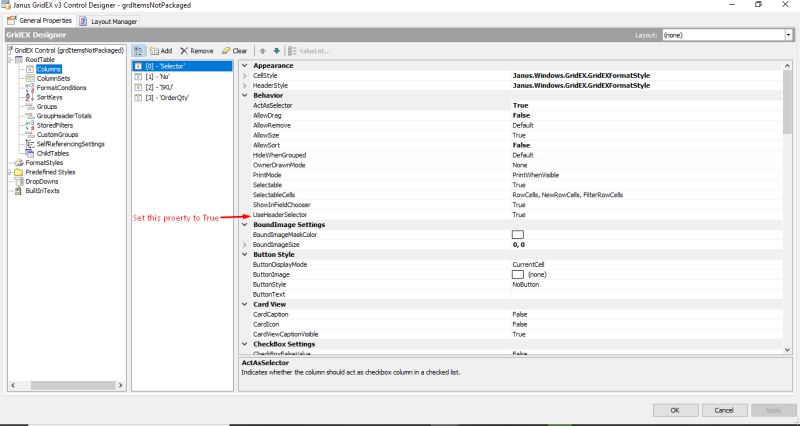800x426 pixels.
Task: Click the ButtonStyle NoButton value
Action: pyautogui.click(x=526, y=284)
